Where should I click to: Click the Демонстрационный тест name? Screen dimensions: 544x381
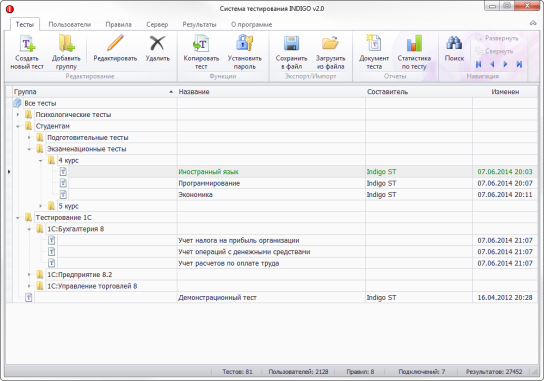[218, 297]
